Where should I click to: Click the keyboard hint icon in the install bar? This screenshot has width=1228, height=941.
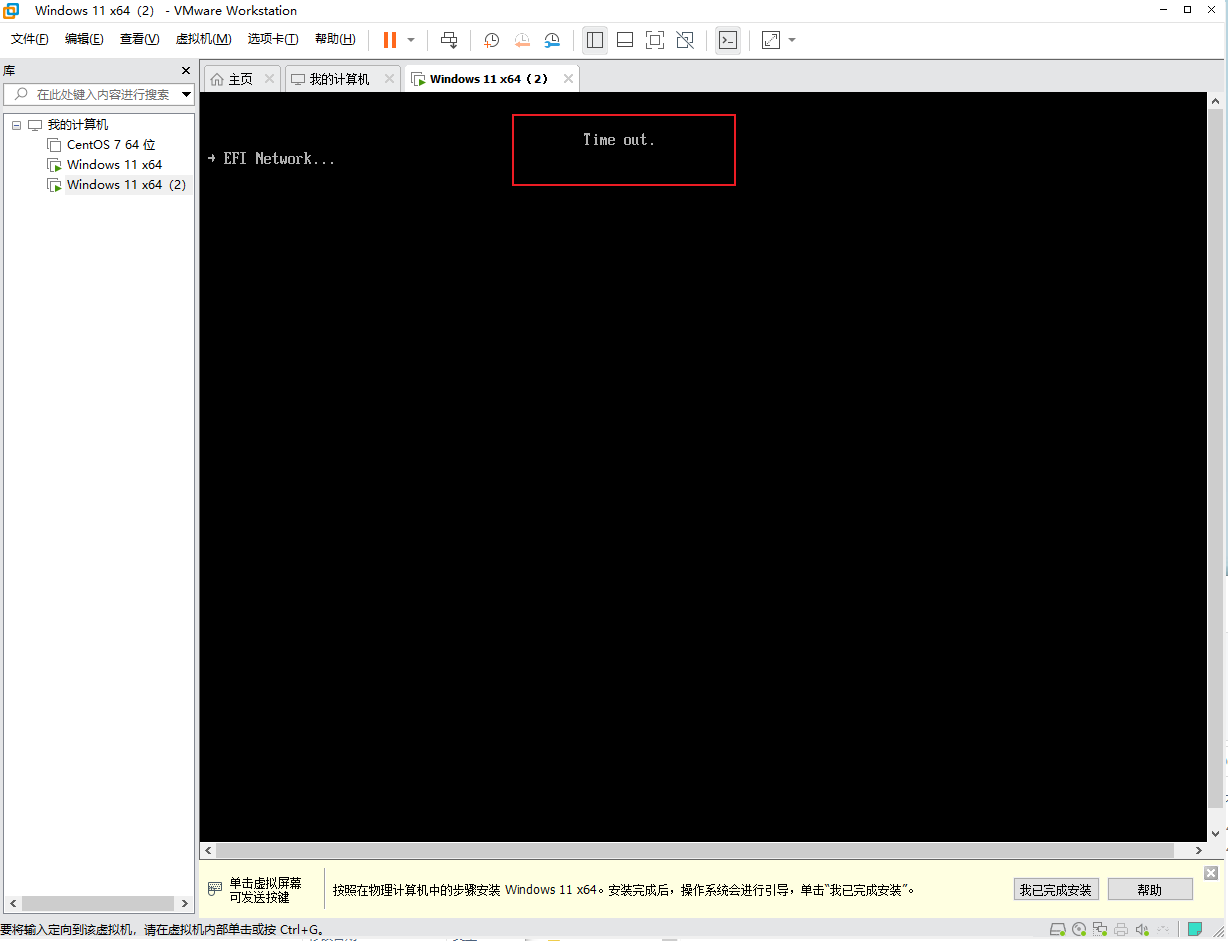(x=215, y=889)
